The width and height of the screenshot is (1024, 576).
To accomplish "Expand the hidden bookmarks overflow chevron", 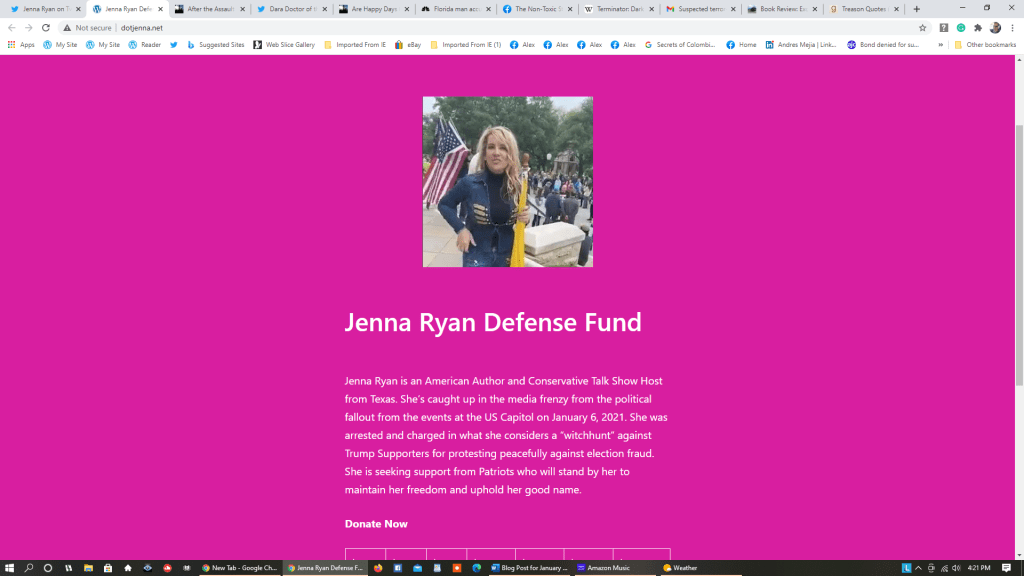I will 940,45.
